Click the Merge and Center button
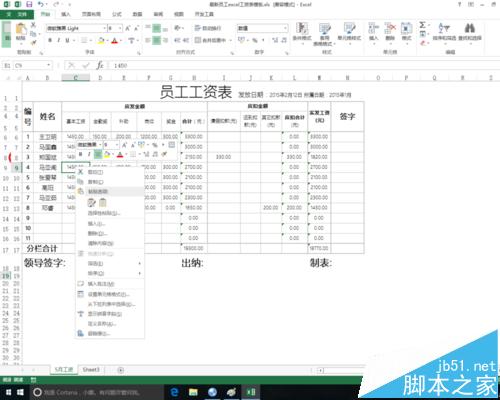Screen dimensions: 500x400 point(211,40)
